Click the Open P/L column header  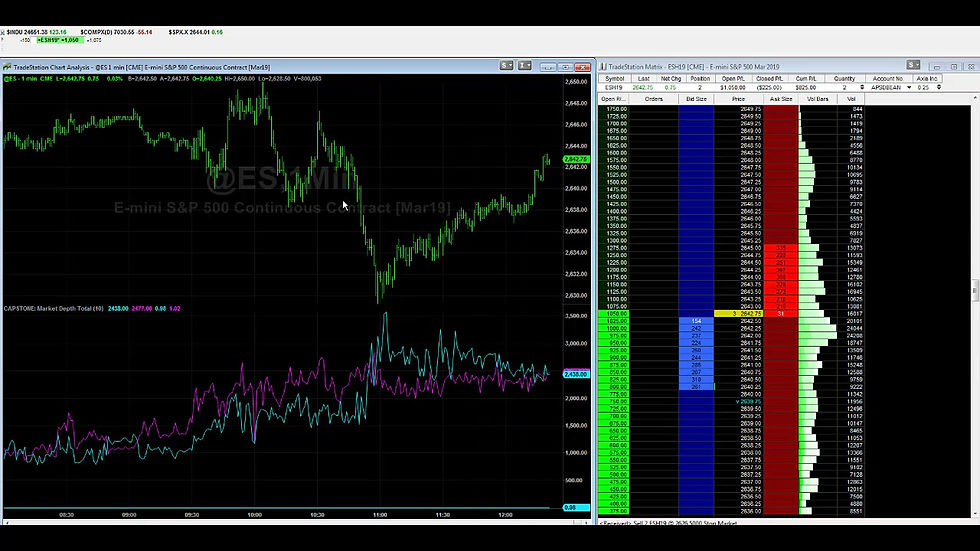pyautogui.click(x=733, y=79)
